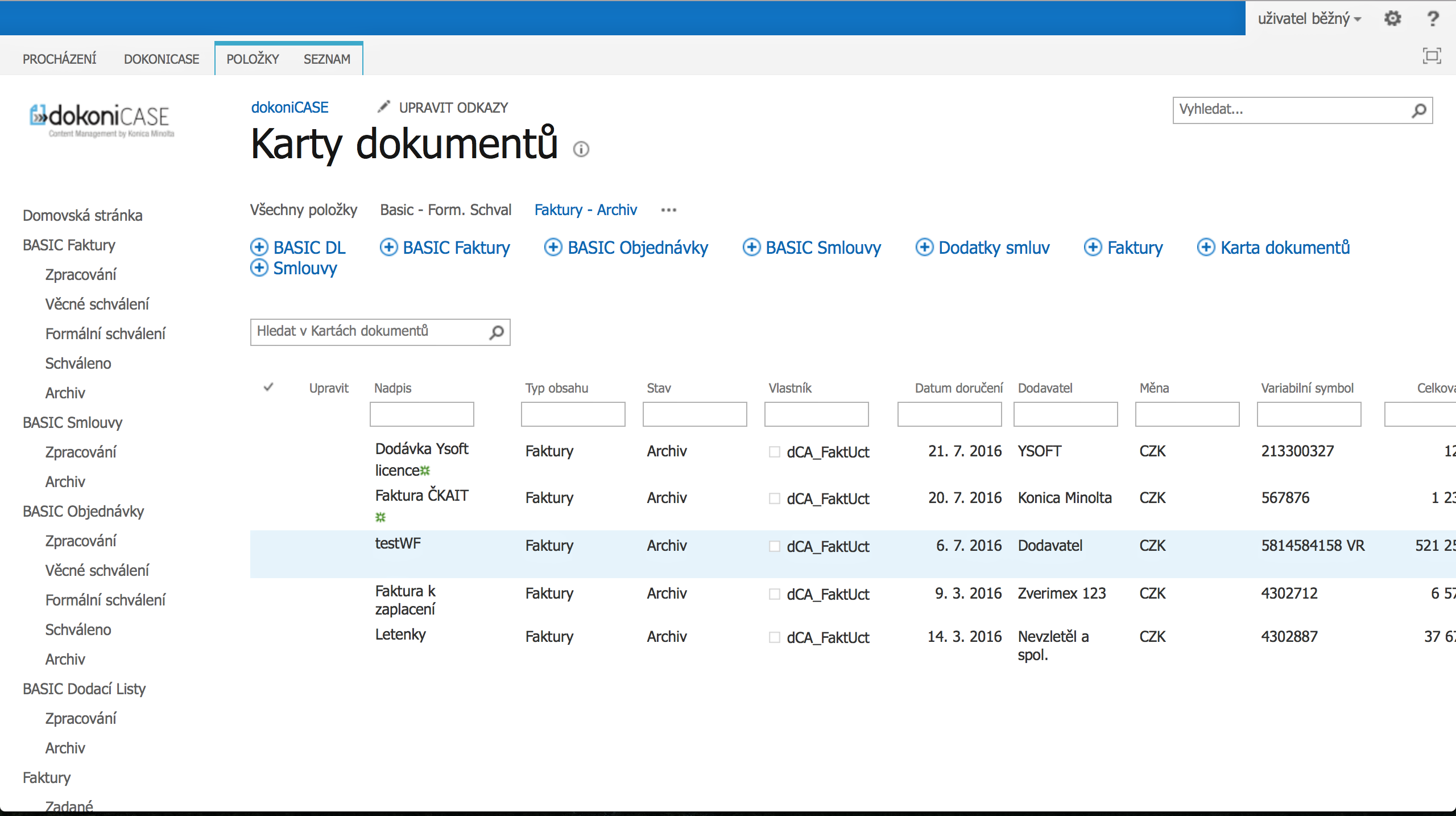
Task: Click the site search magnifier icon
Action: (x=1419, y=110)
